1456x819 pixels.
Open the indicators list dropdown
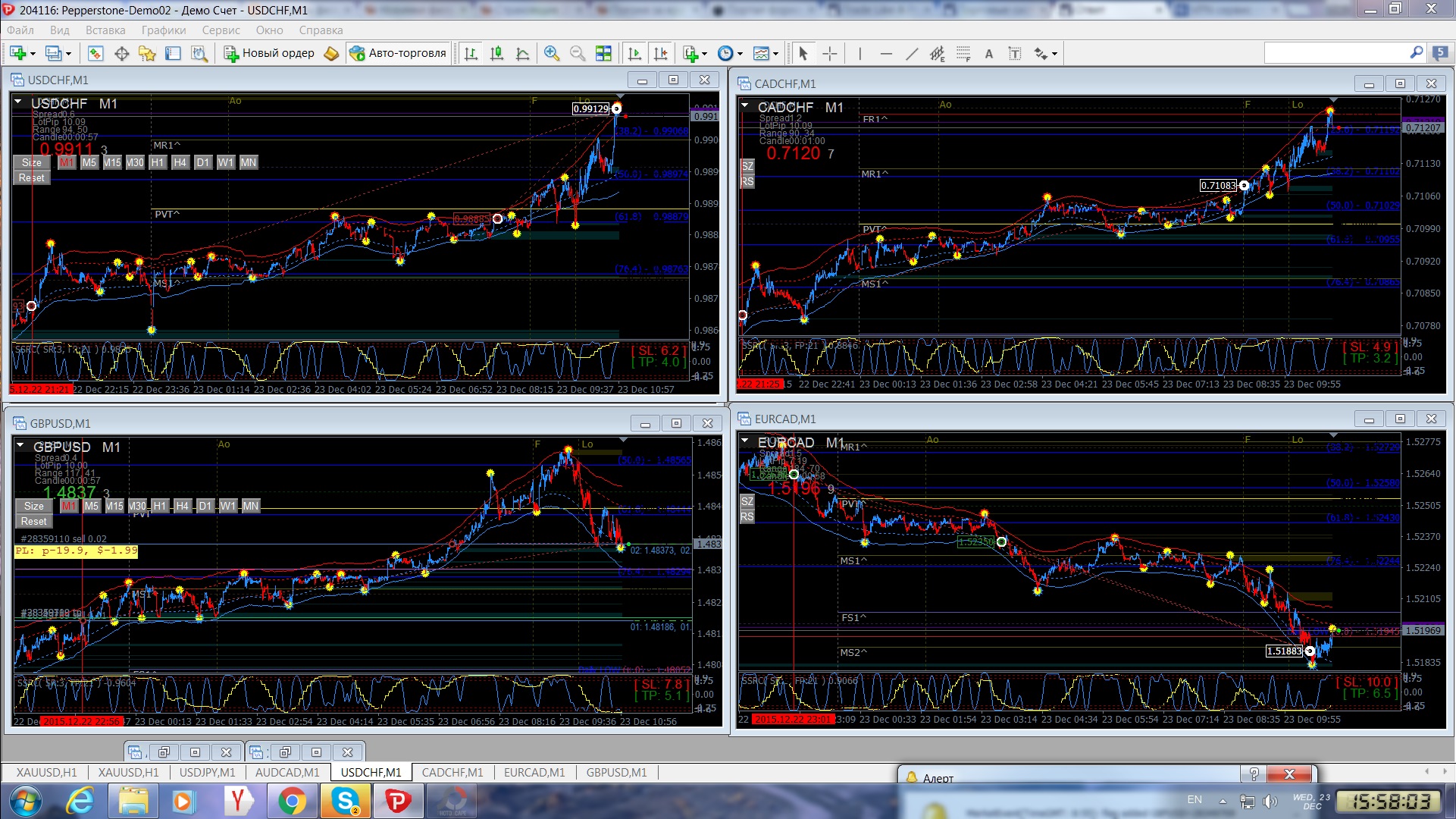coord(704,54)
